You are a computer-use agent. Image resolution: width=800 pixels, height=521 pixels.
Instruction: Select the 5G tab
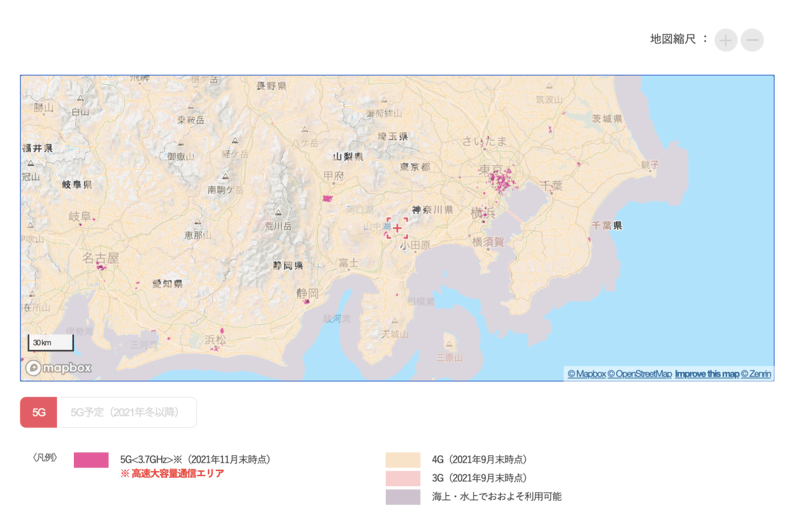pos(39,412)
